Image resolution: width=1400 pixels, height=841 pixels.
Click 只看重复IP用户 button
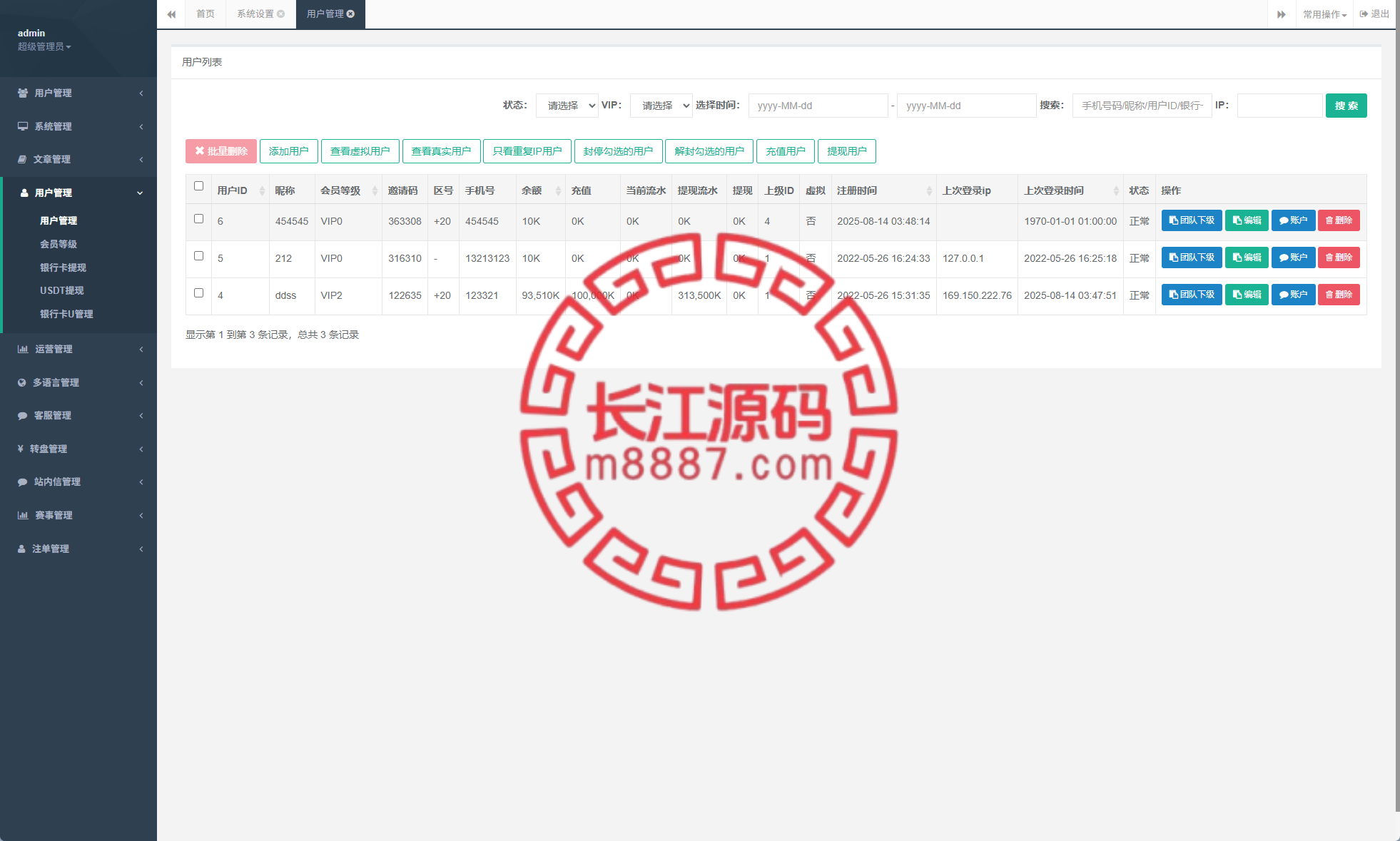[x=527, y=151]
